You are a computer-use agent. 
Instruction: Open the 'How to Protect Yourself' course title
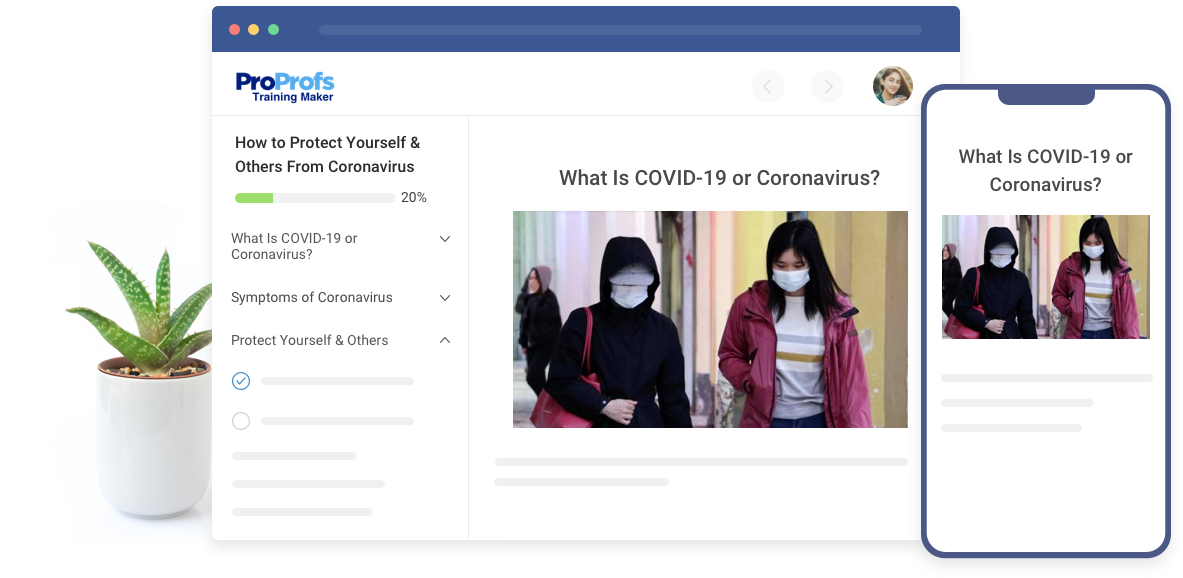point(327,155)
